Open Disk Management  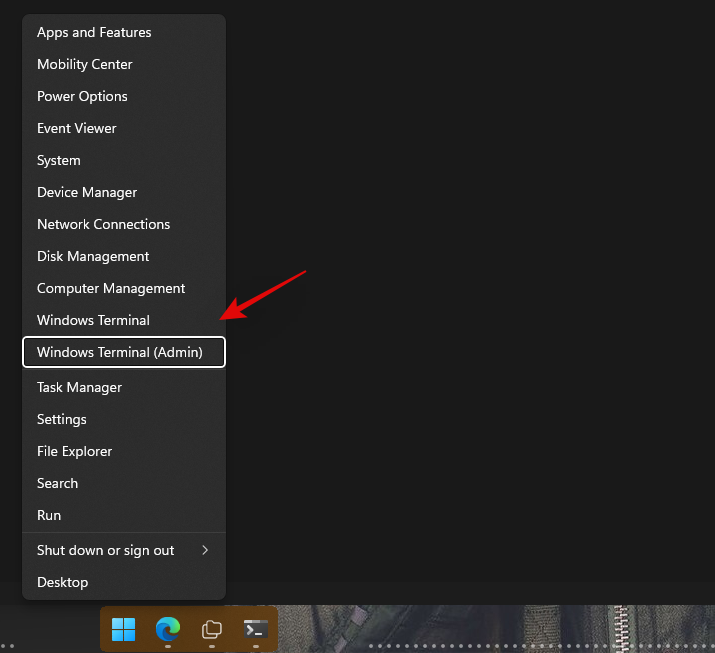93,256
